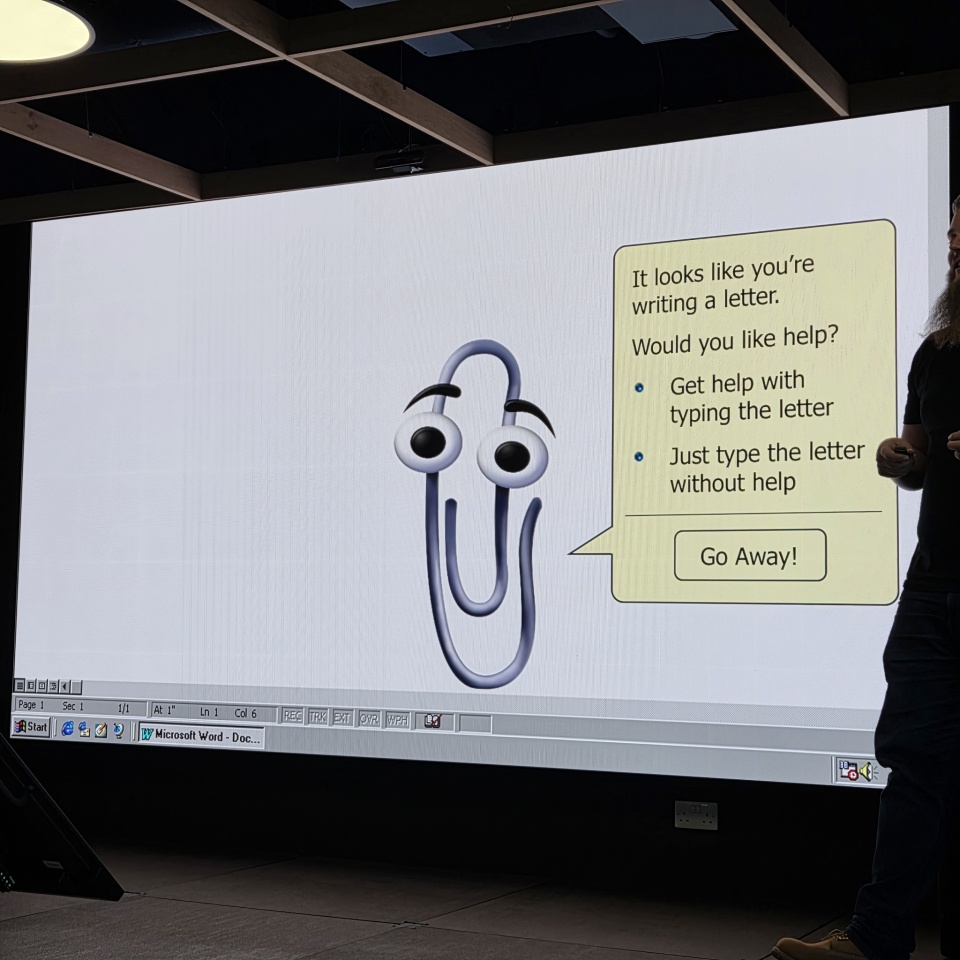Click Task Scheduler system tray icon
Viewport: 960px width, 960px height.
tap(848, 770)
